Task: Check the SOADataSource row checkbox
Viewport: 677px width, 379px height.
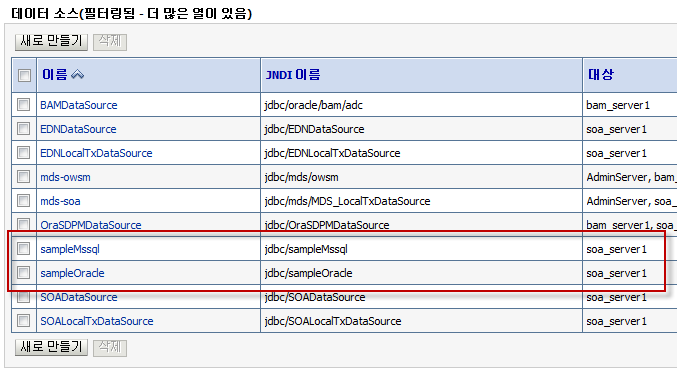Action: click(24, 297)
